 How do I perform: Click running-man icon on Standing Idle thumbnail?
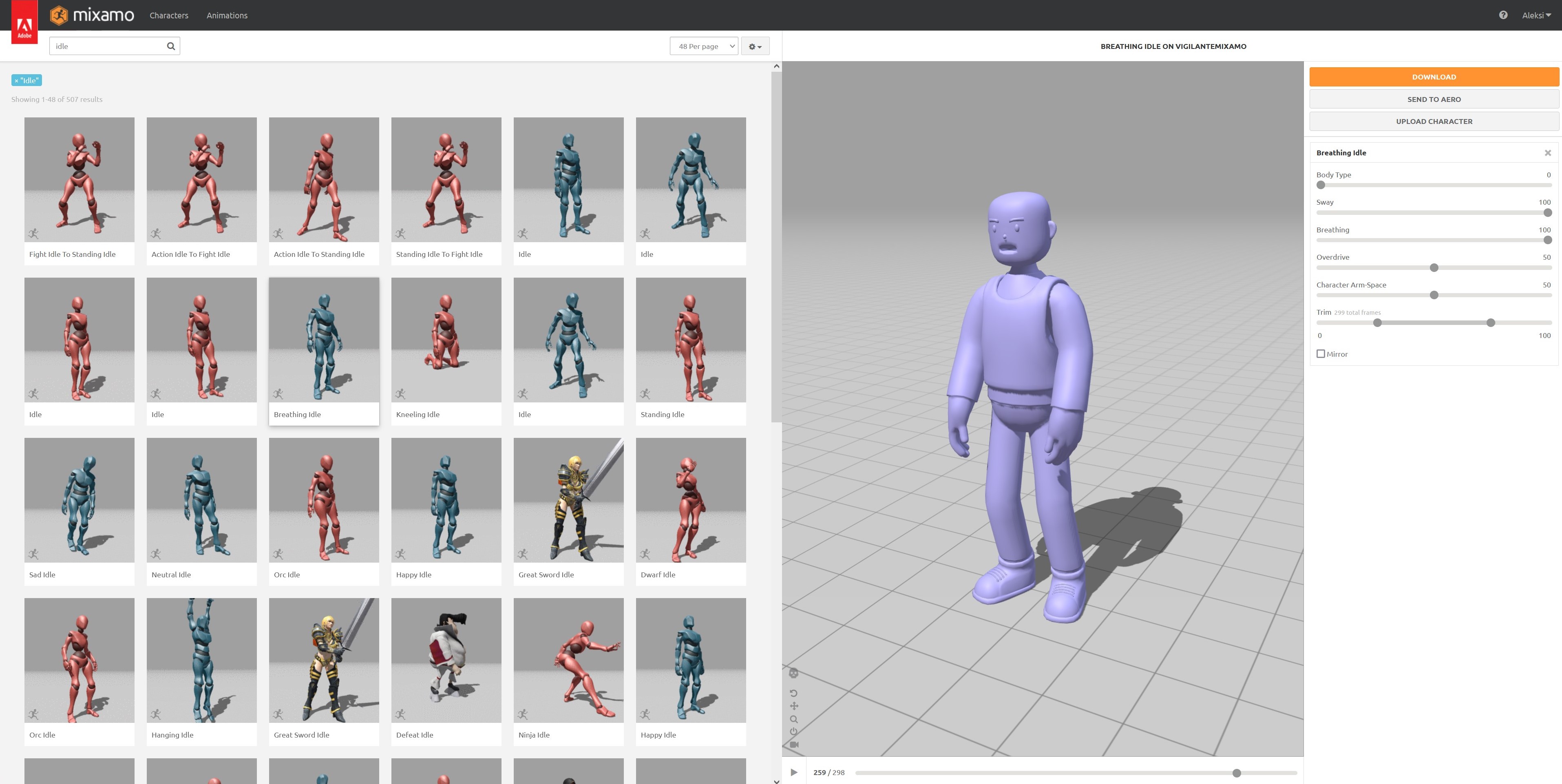[645, 393]
